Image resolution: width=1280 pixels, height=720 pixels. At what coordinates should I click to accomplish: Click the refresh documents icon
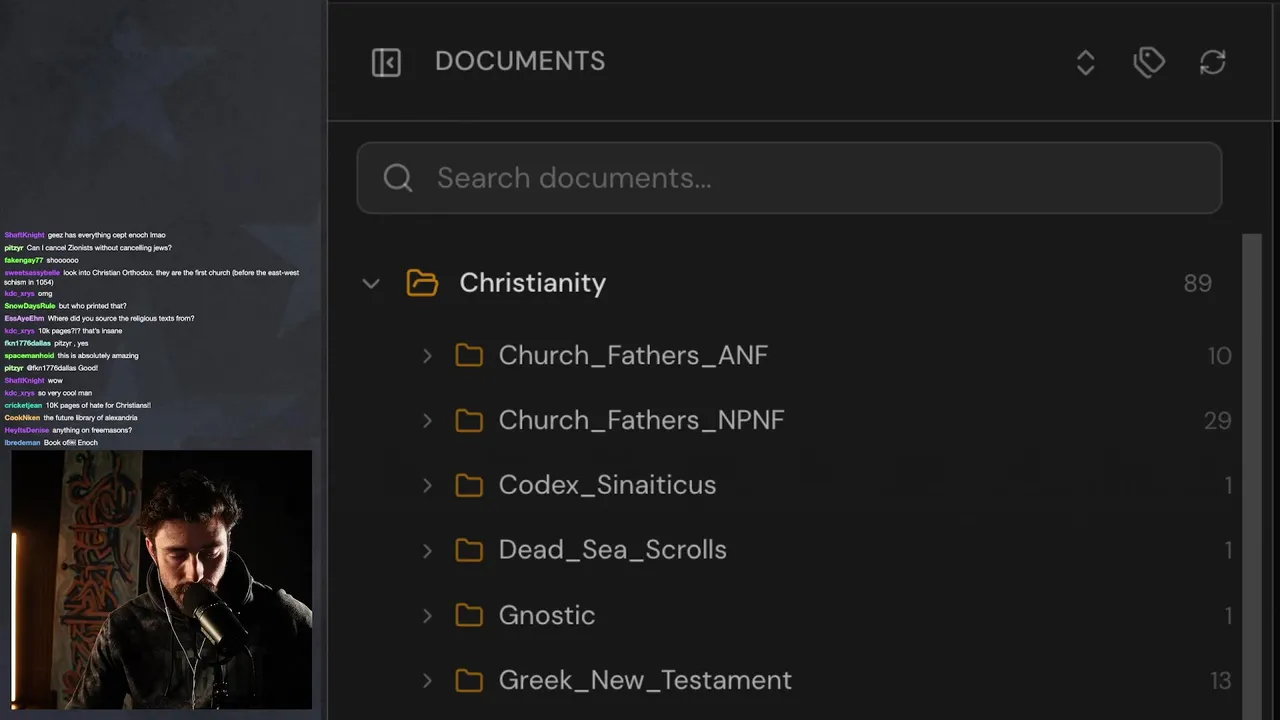coord(1212,62)
